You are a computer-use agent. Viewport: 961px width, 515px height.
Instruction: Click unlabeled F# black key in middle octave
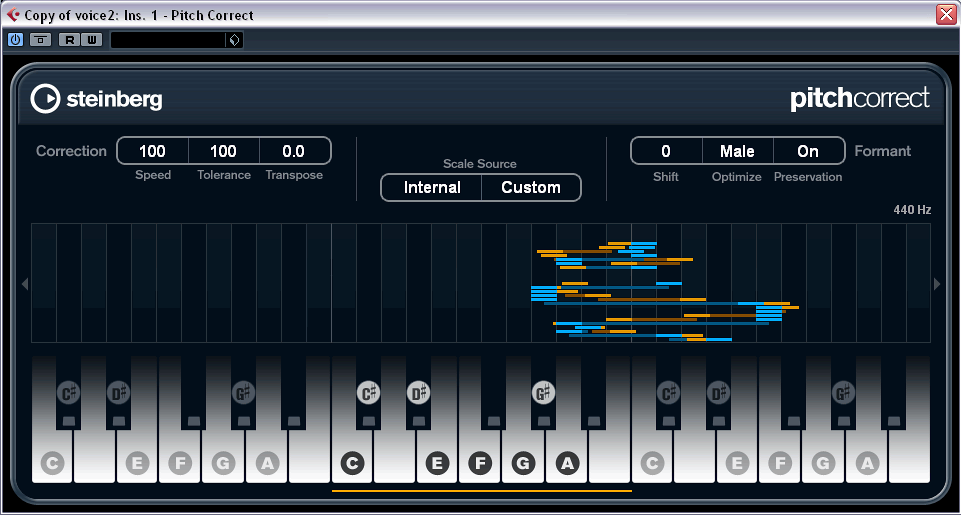click(x=493, y=392)
